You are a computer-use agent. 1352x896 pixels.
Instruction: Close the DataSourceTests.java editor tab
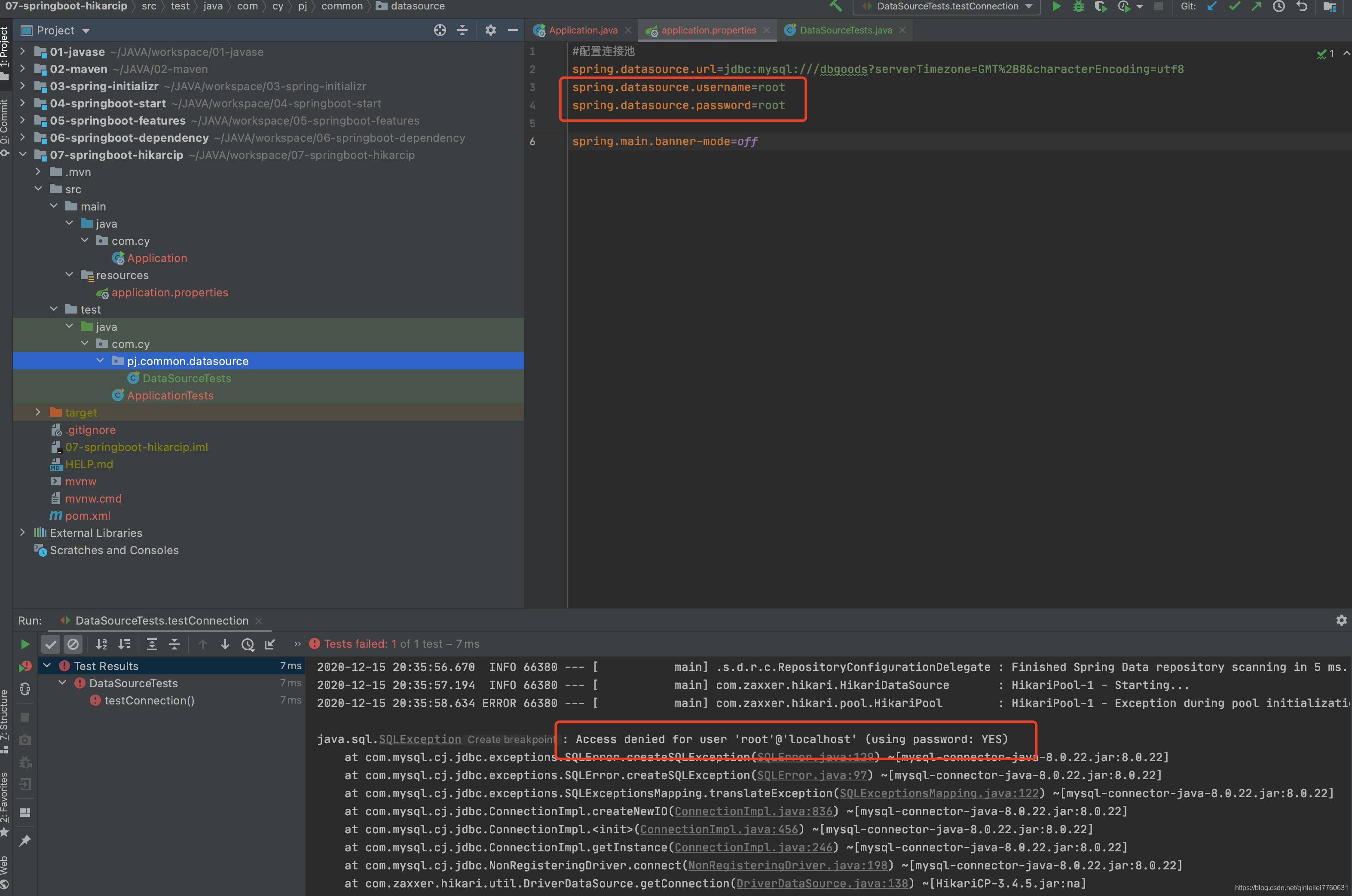[x=902, y=30]
